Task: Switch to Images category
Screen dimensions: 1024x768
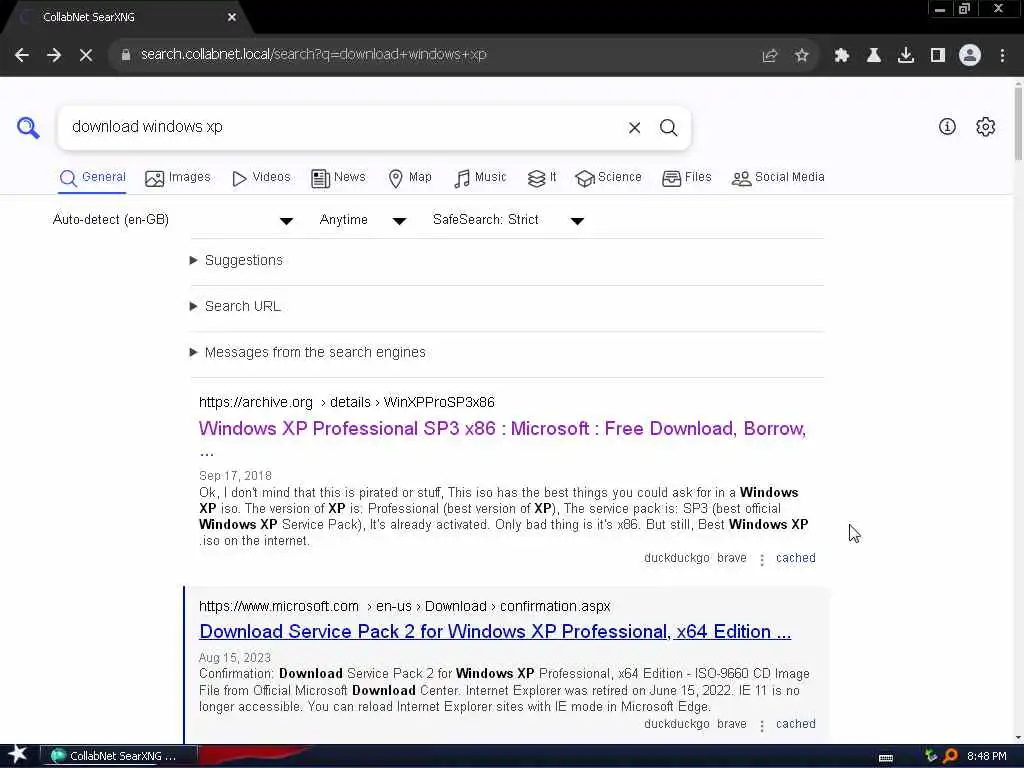Action: [178, 178]
